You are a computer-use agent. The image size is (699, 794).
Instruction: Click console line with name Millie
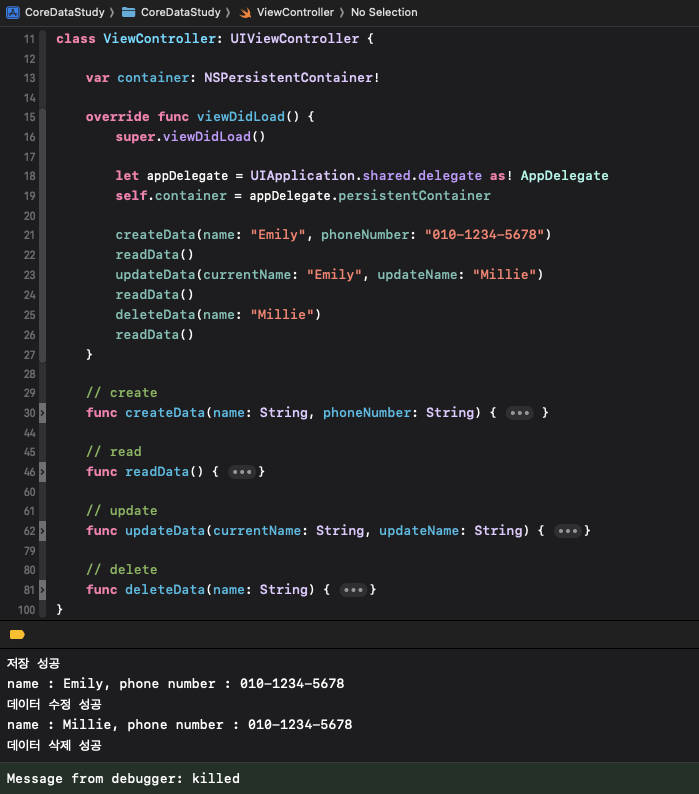click(x=179, y=725)
